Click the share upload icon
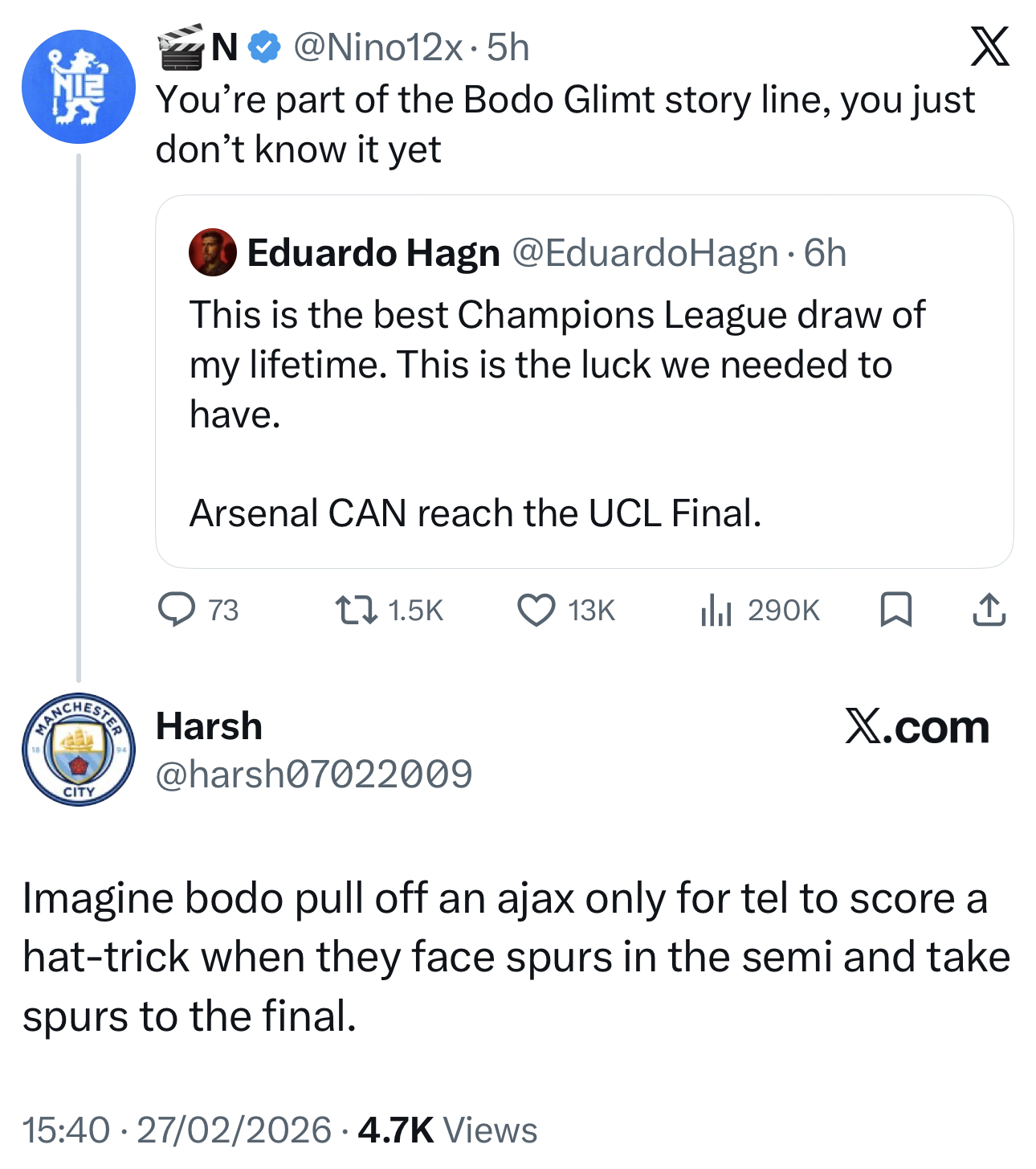This screenshot has height=1169, width=1036. [x=989, y=610]
